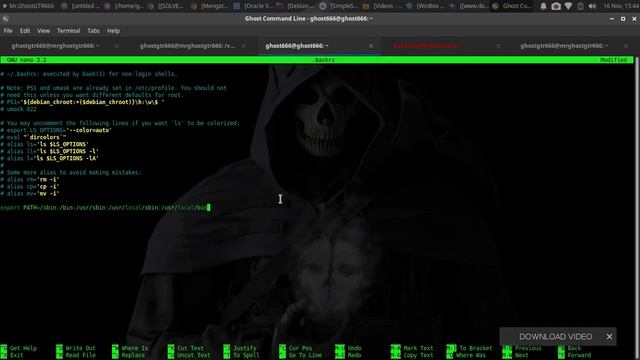This screenshot has width=640, height=360.
Task: Switch to the [WinBox... taskbar window
Action: tap(425, 6)
